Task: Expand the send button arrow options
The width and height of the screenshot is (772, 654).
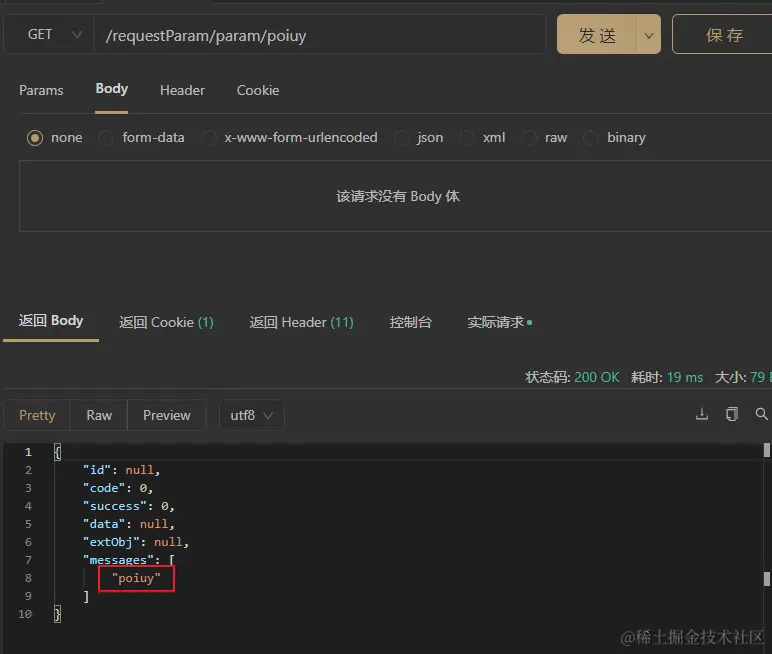Action: [648, 35]
